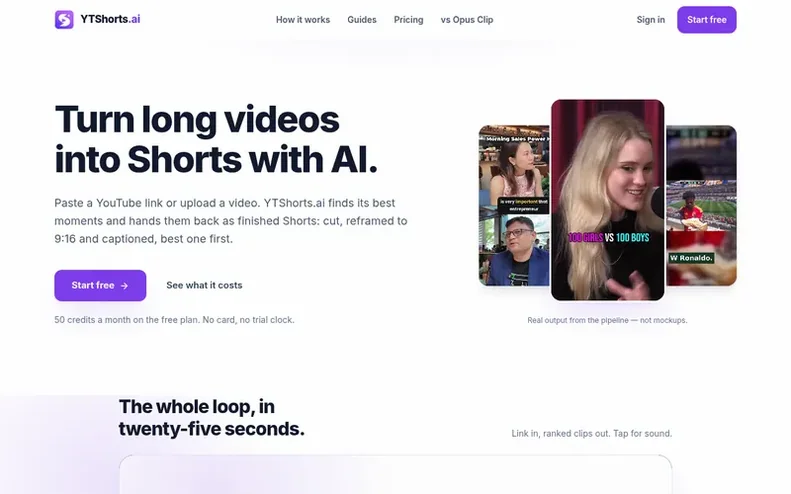The width and height of the screenshot is (791, 494).
Task: Click the Turn long videos into Shorts heading
Action: coord(216,139)
